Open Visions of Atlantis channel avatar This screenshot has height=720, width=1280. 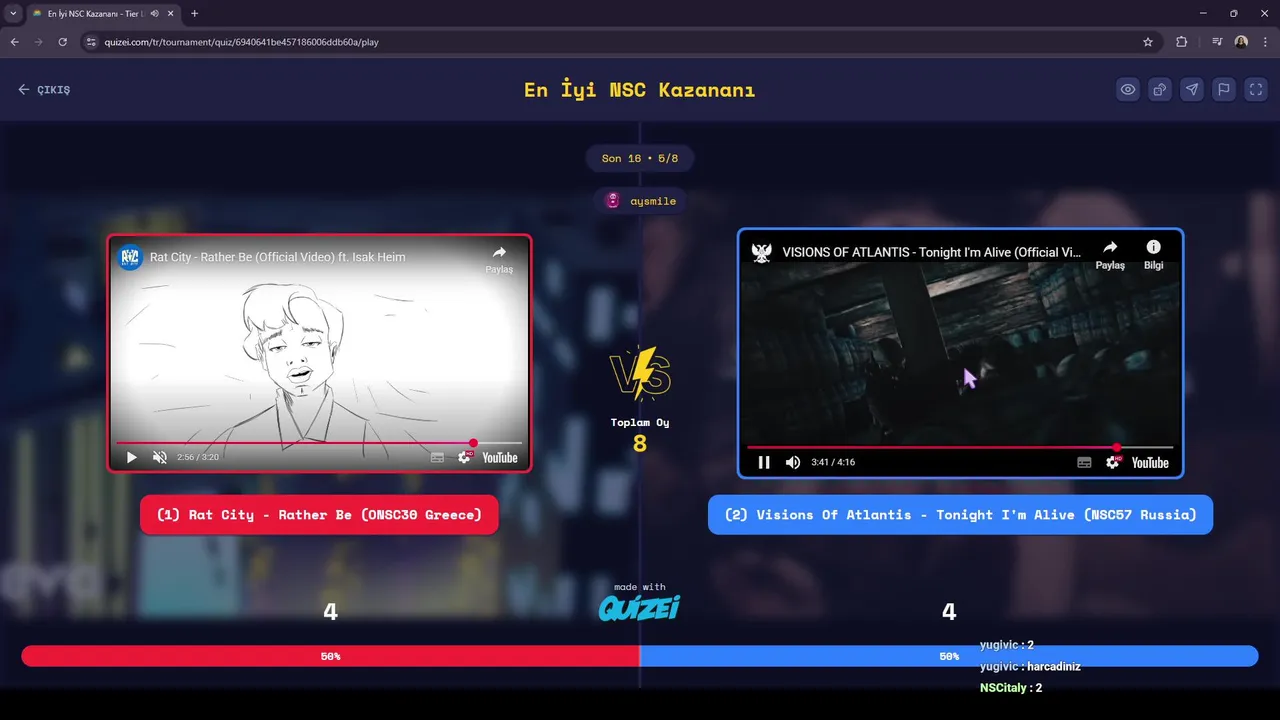[x=762, y=252]
